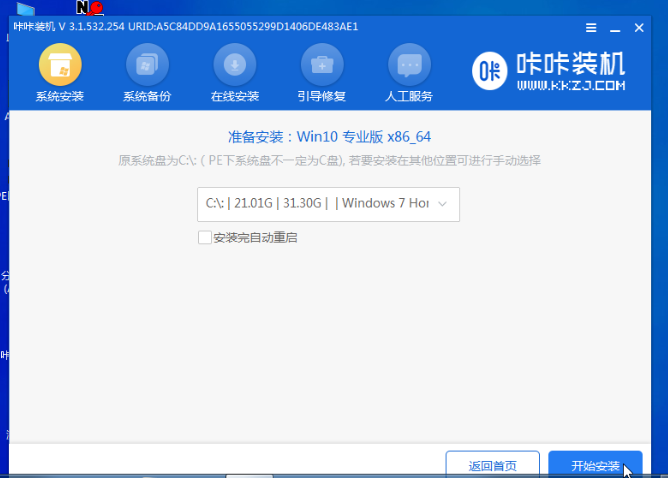The image size is (668, 478).
Task: Open the 系统备份 system backup icon
Action: coord(147,66)
